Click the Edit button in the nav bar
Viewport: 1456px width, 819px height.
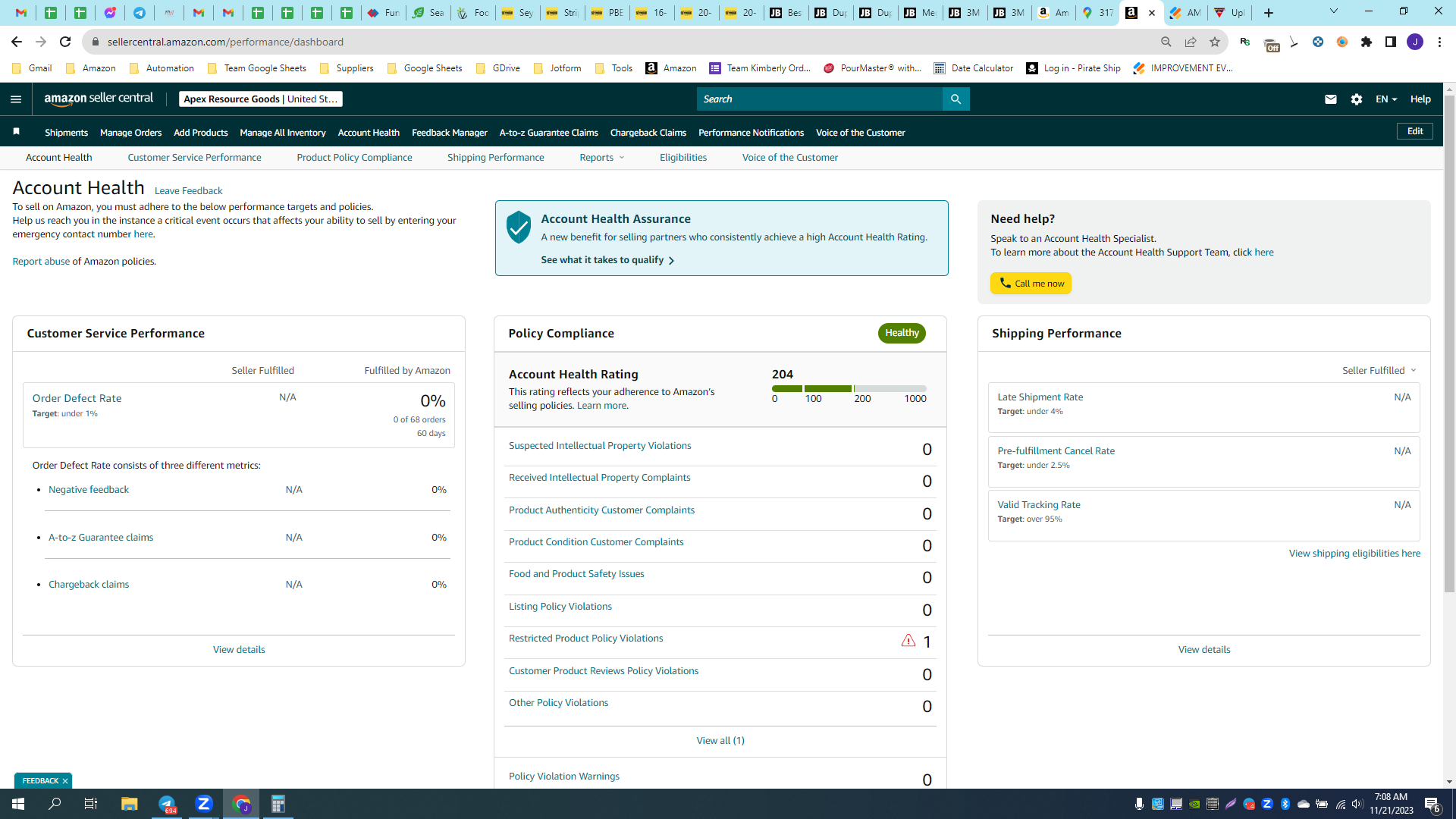1414,131
